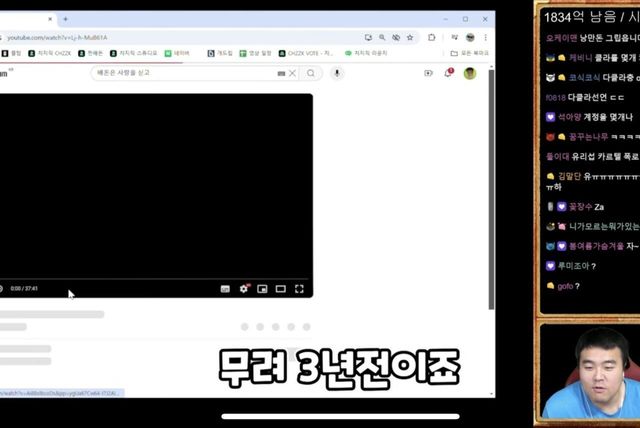Open YouTube notifications bell
640x428 pixels.
tap(449, 73)
